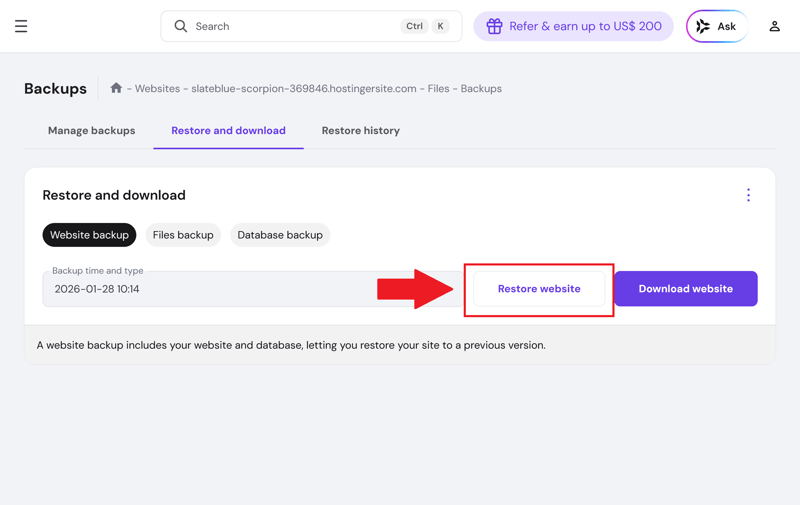Click the Ctrl shortcut key badge
This screenshot has width=800, height=505.
[x=414, y=27]
